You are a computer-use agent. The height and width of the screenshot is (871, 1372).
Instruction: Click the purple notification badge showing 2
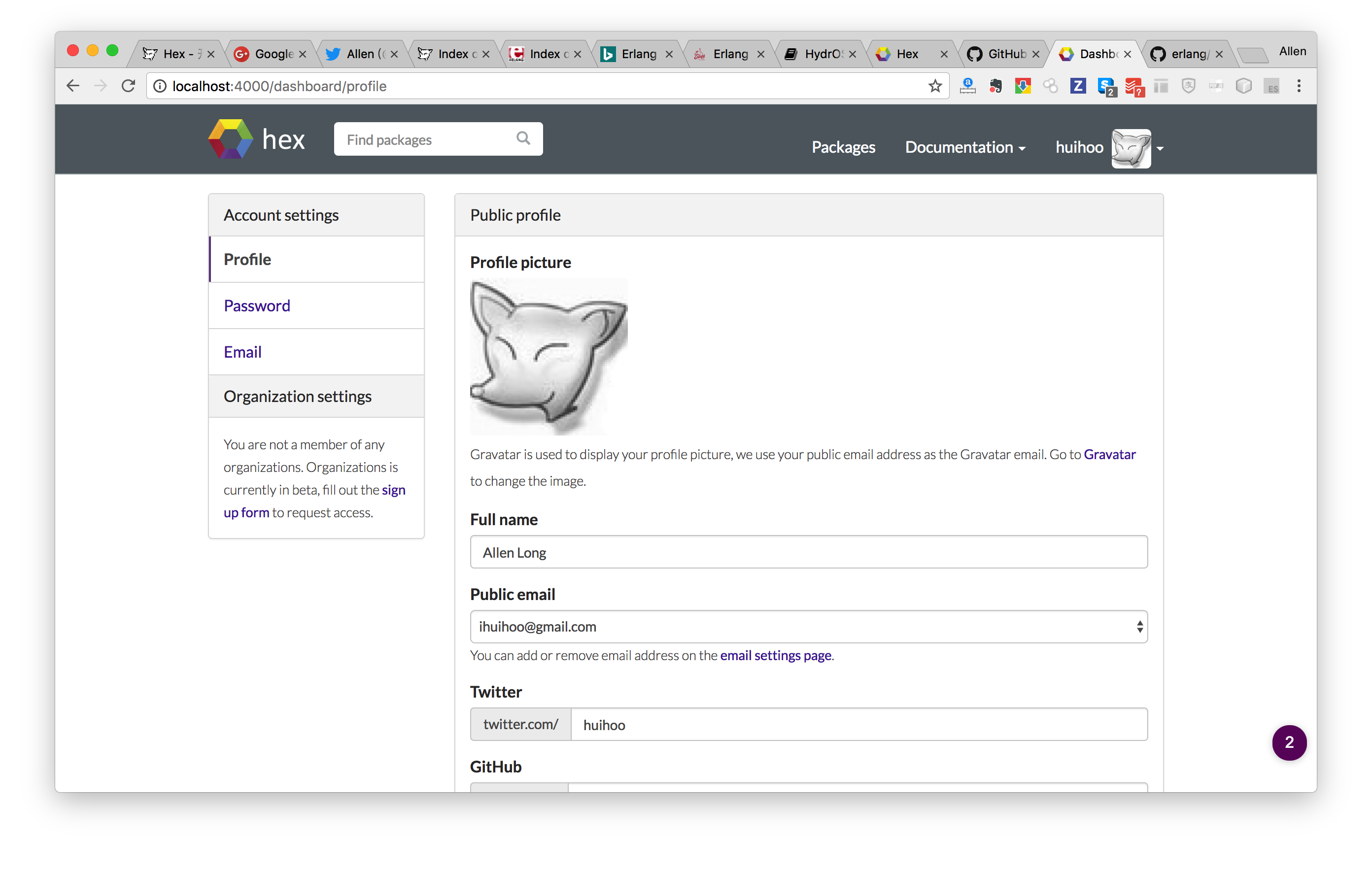coord(1289,742)
